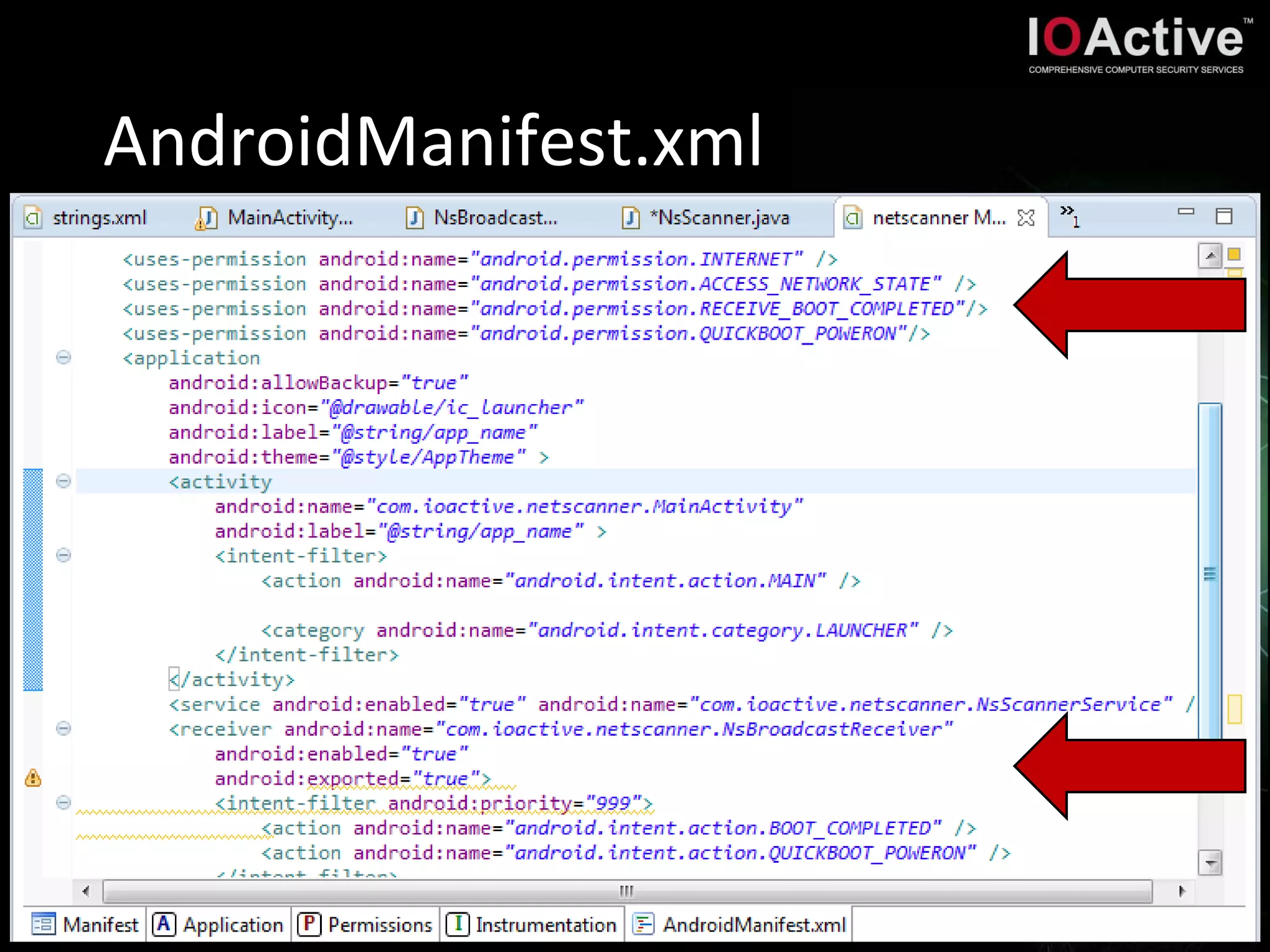
Task: Click the NsBroadcast Java file icon
Action: [415, 218]
